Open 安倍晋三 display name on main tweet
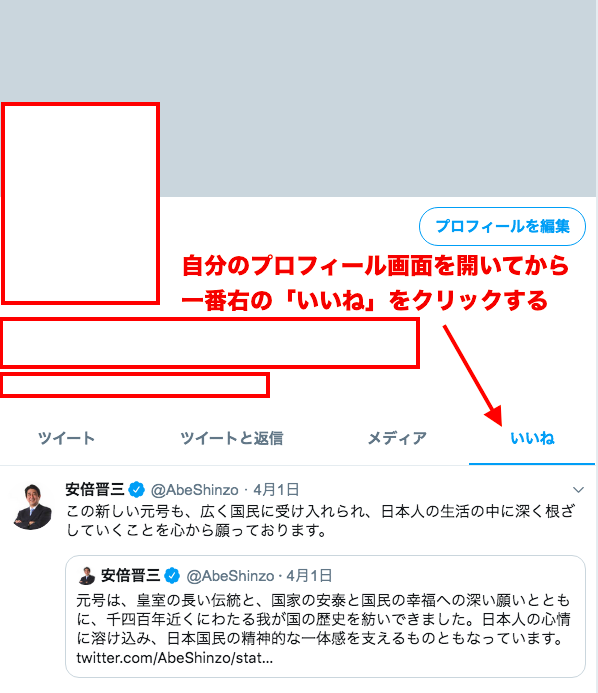The width and height of the screenshot is (598, 693). [95, 490]
